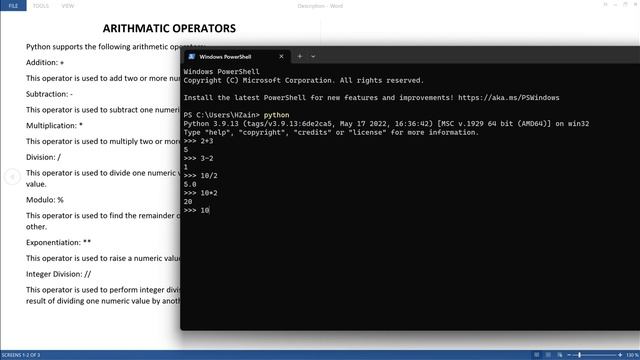Click the '>>> 10/2' terminal line
The image size is (640, 360).
coord(200,176)
